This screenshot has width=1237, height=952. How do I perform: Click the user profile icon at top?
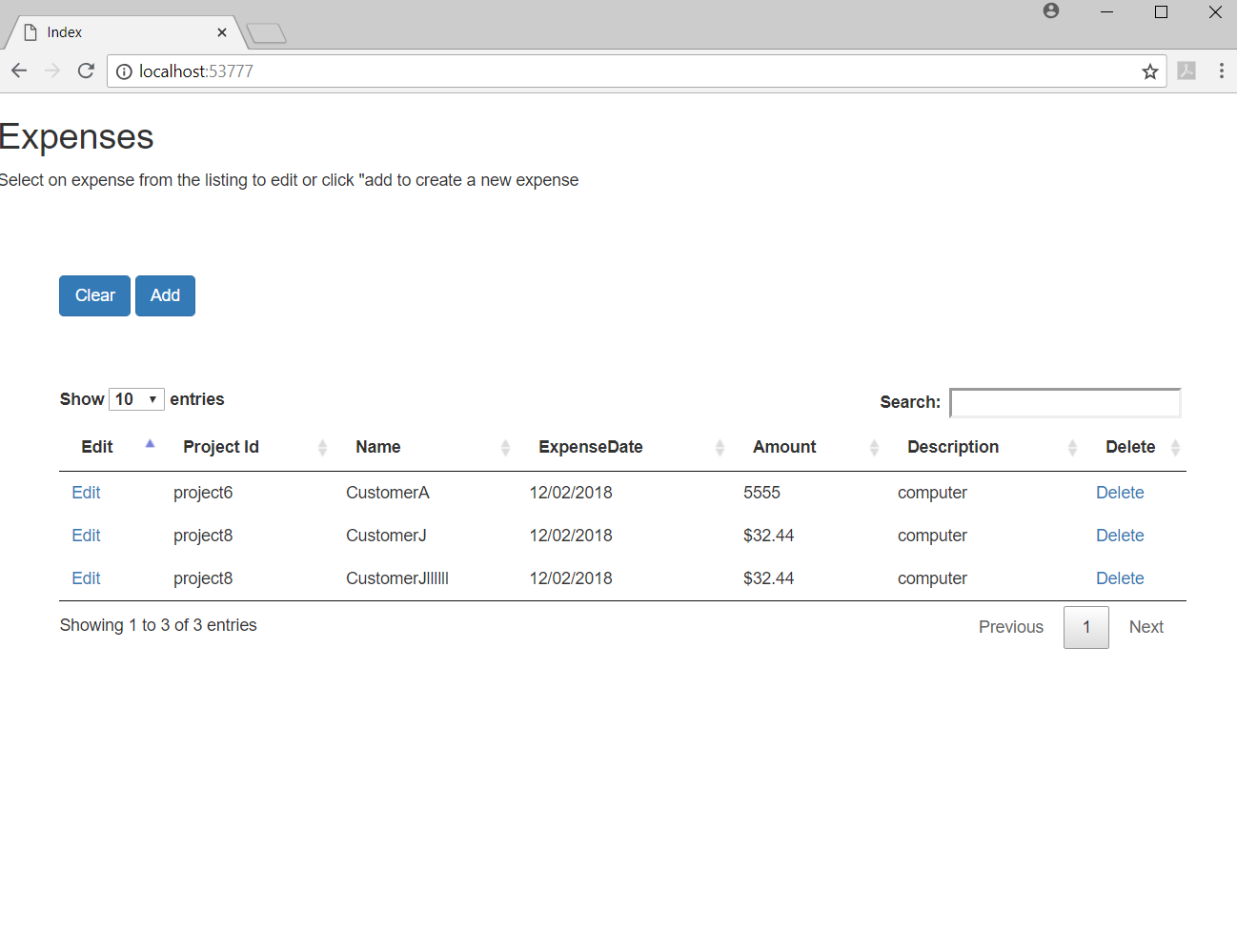[x=1050, y=10]
